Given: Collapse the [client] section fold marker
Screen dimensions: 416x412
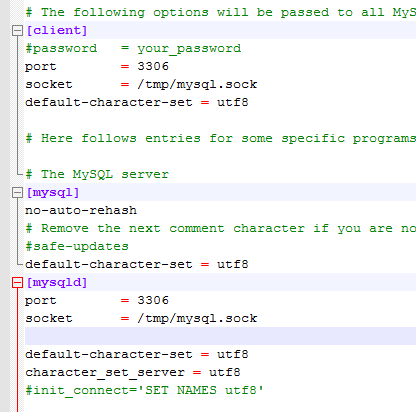Looking at the screenshot, I should coord(17,31).
